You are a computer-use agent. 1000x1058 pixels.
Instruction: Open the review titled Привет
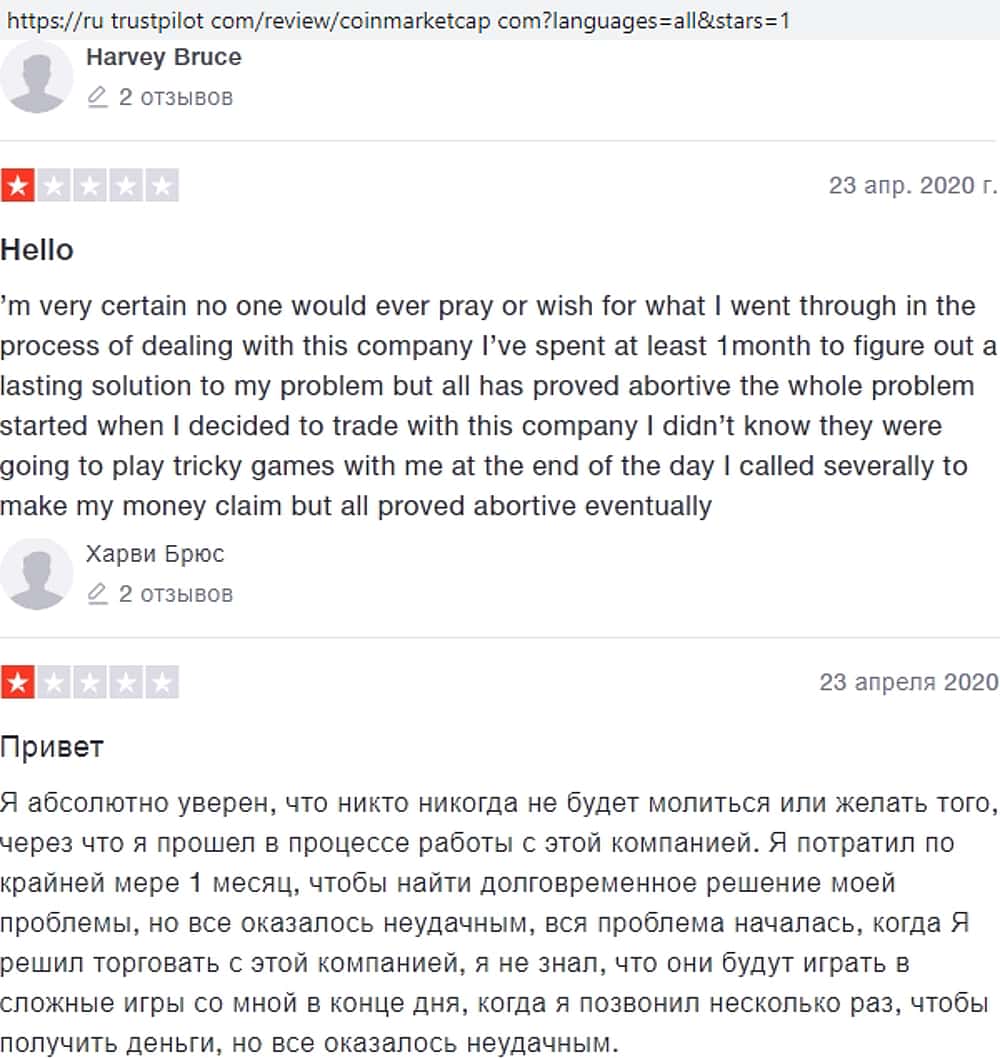tap(52, 746)
